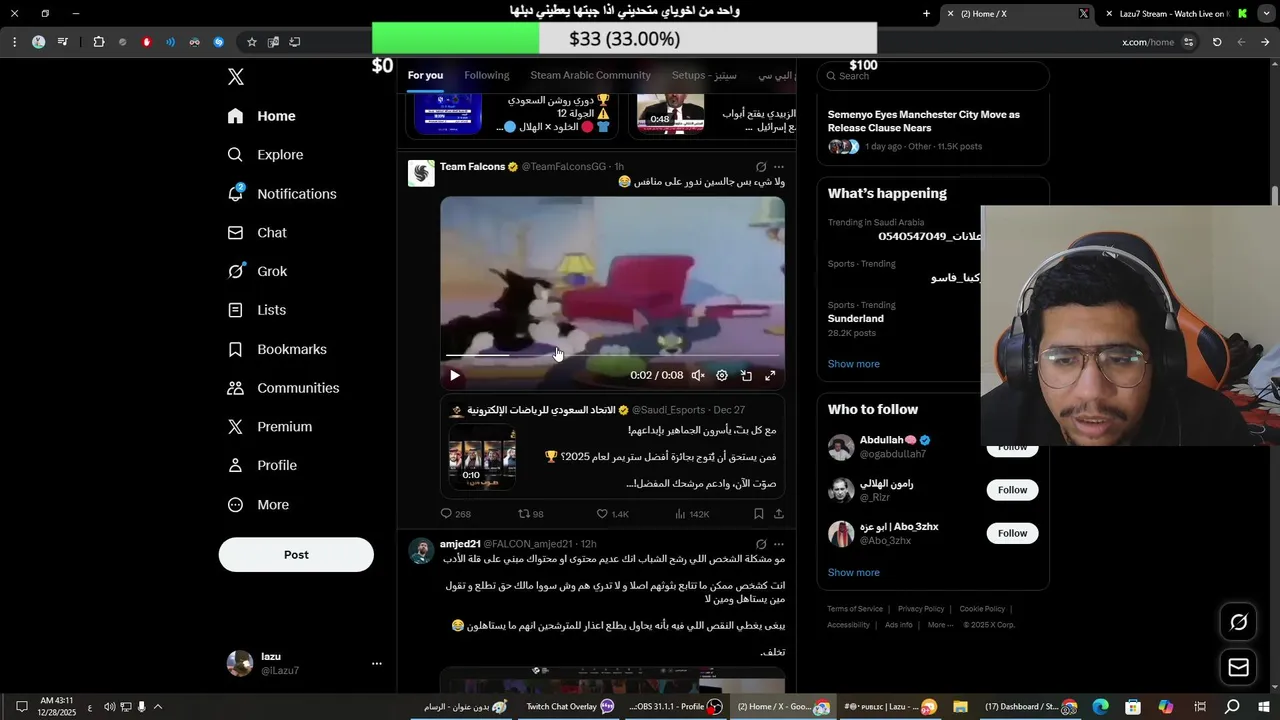Image resolution: width=1280 pixels, height=720 pixels.
Task: Open Grok icon on amjed21 post
Action: point(761,544)
